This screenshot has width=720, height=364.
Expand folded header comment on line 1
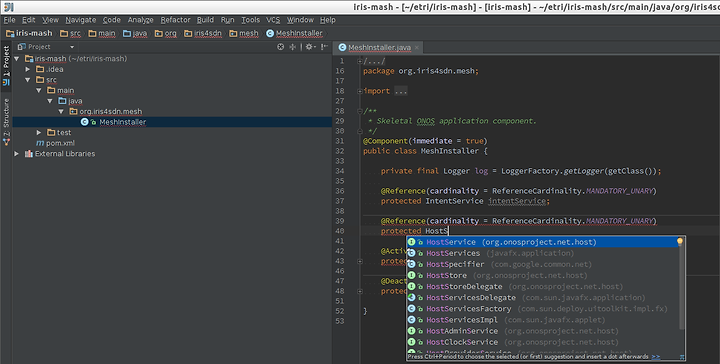[x=360, y=61]
